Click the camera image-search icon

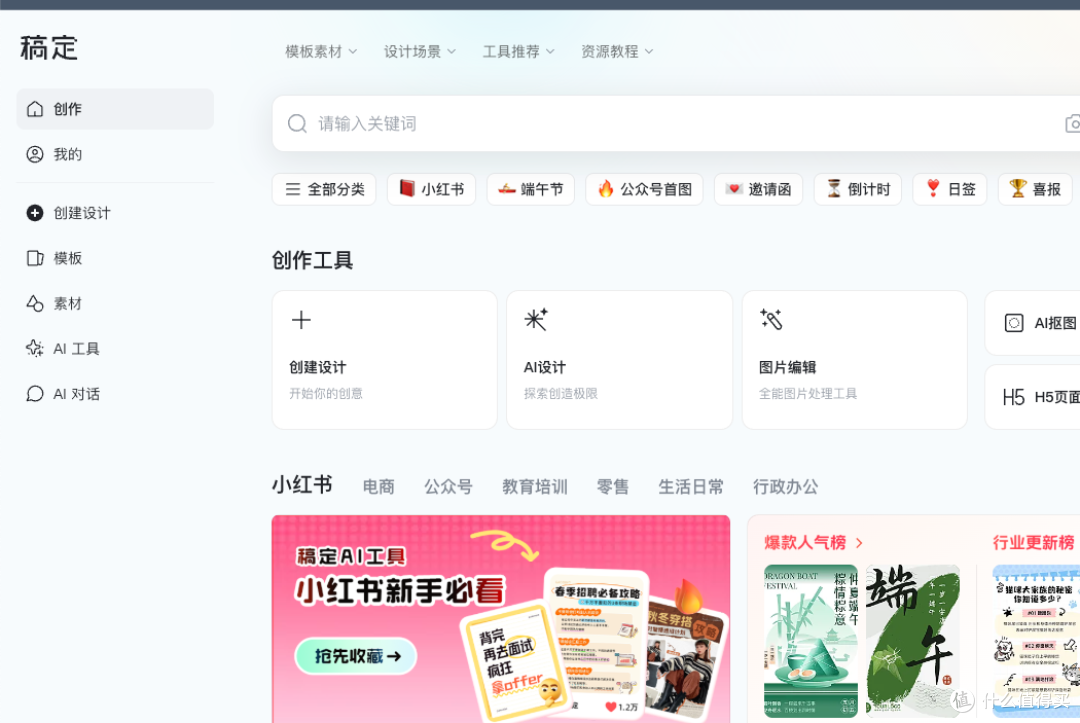[1072, 124]
